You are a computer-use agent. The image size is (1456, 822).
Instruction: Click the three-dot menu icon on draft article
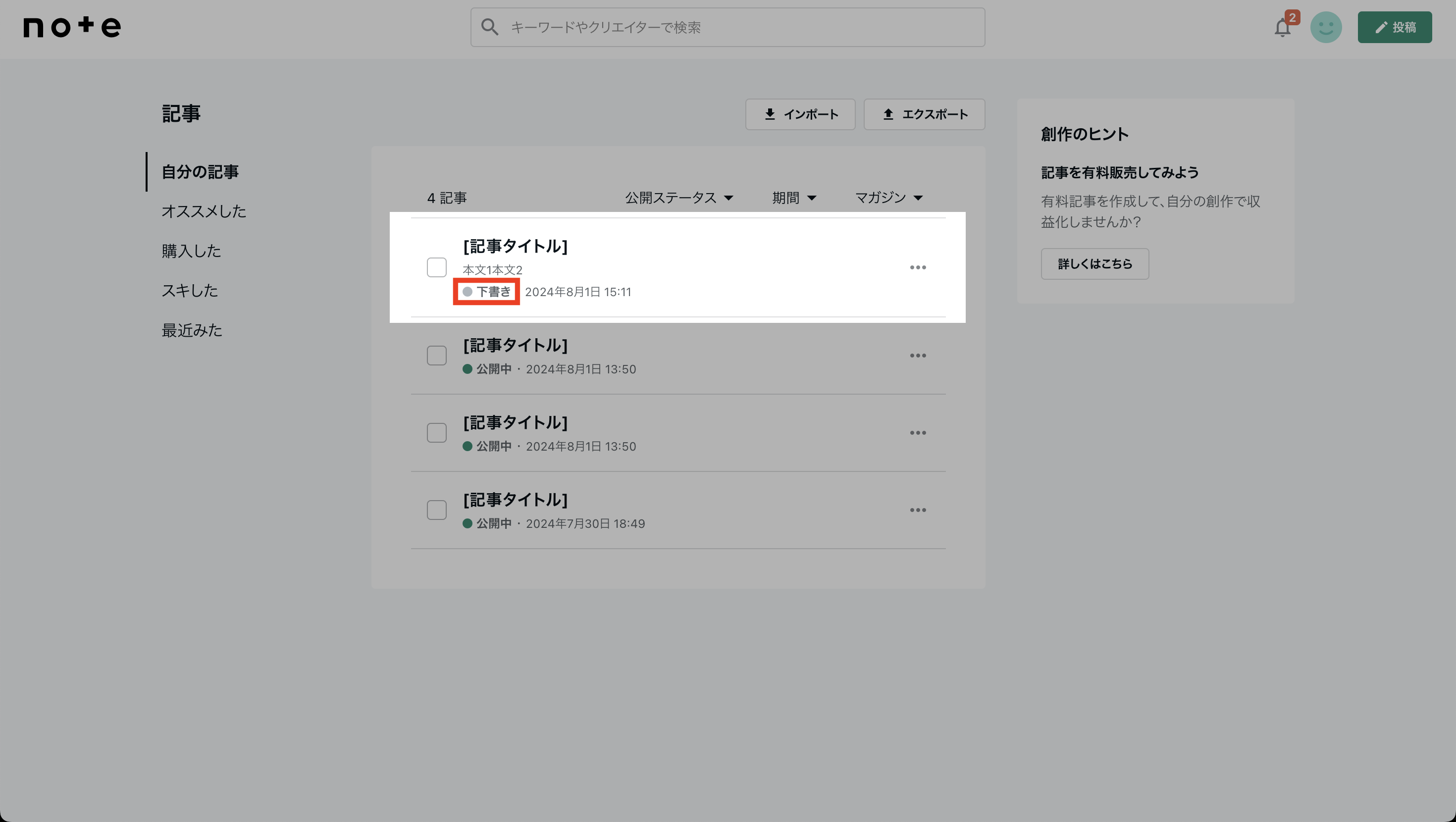click(x=918, y=267)
